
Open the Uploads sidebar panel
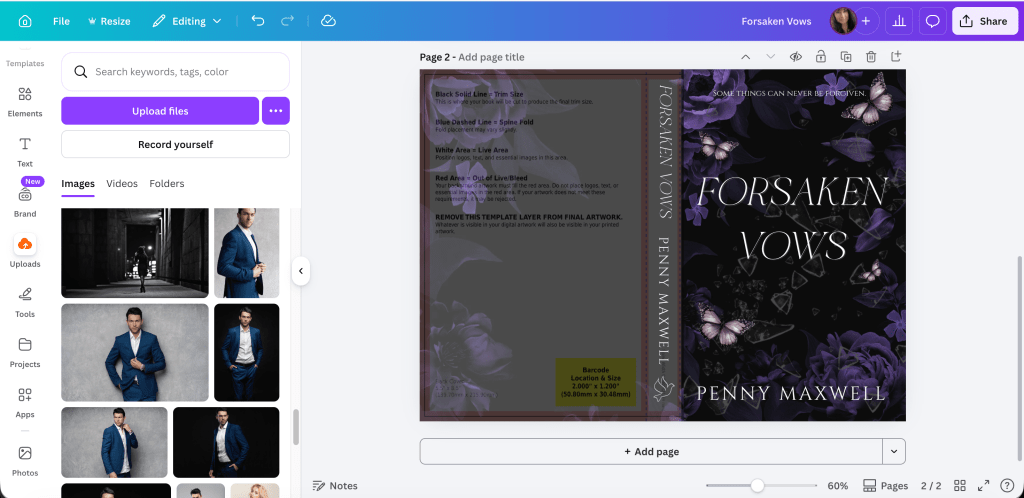25,252
